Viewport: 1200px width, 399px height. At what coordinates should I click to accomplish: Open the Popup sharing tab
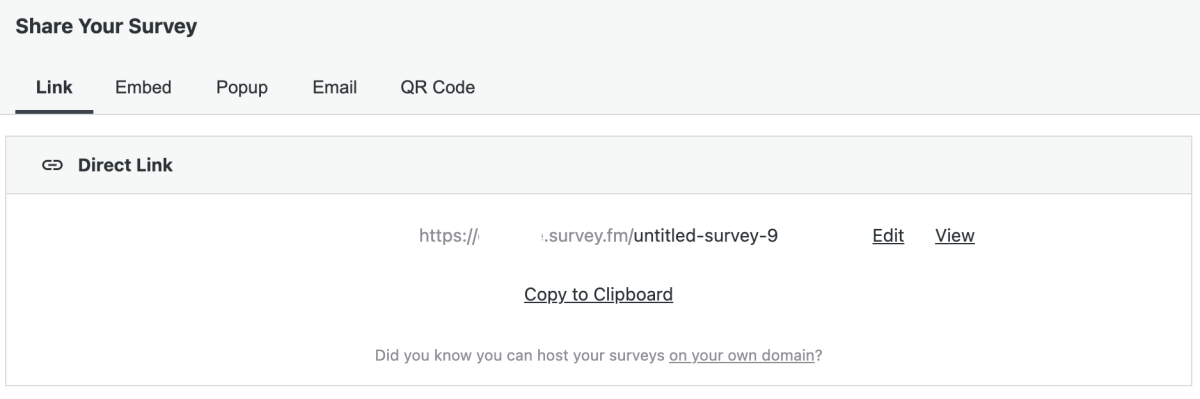click(242, 87)
